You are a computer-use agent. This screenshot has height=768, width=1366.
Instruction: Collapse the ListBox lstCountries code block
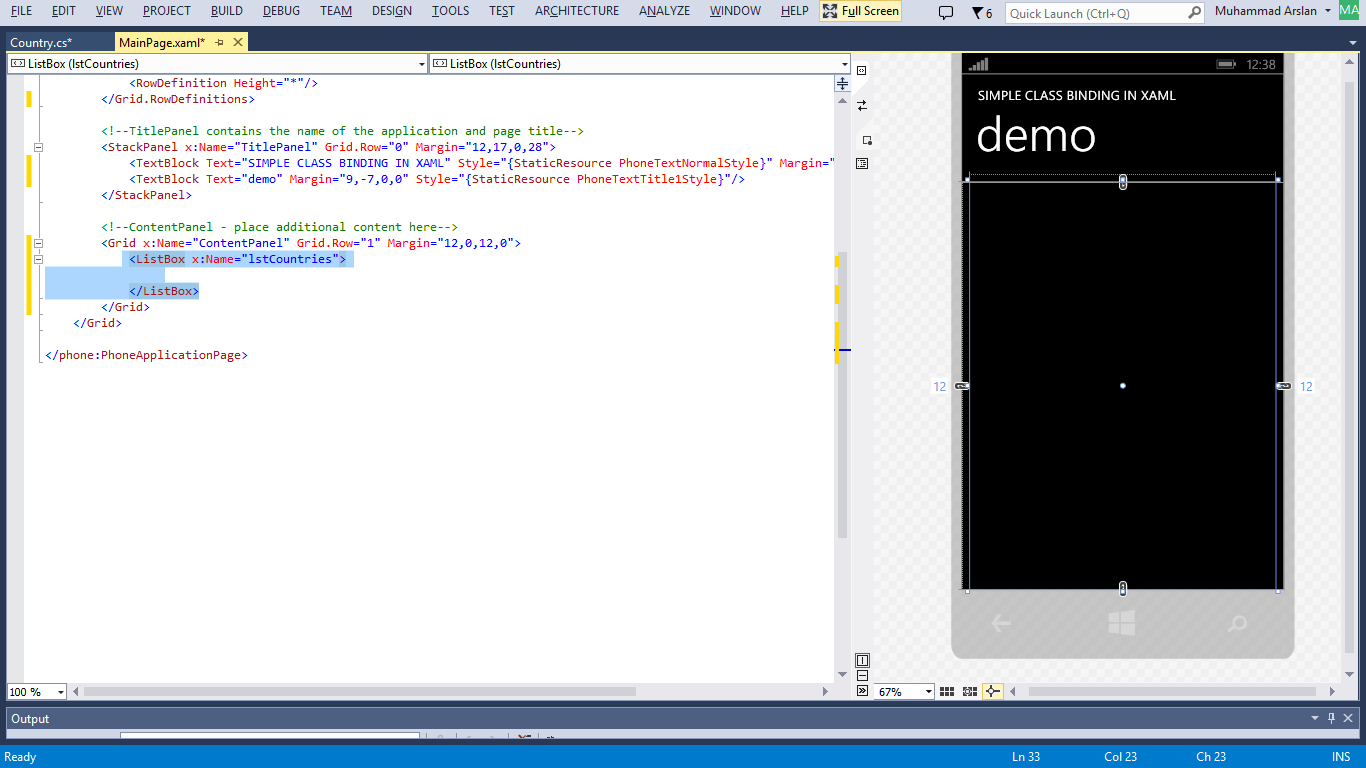pos(38,259)
